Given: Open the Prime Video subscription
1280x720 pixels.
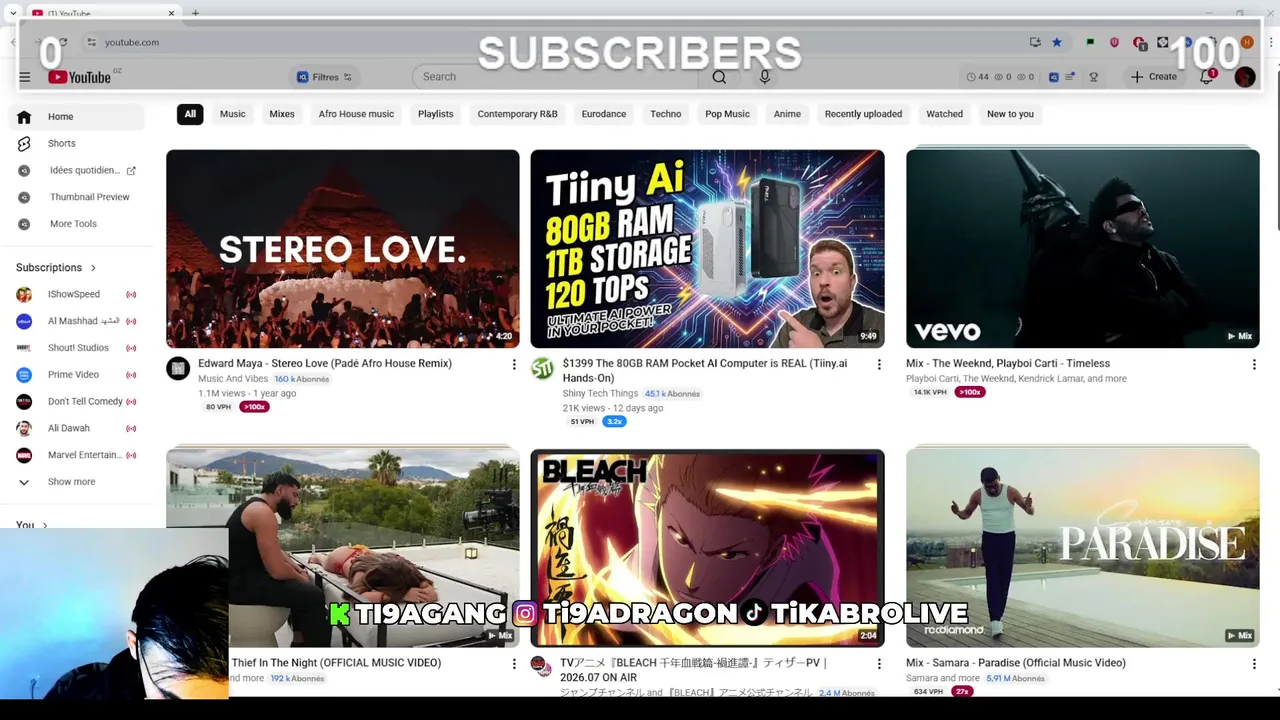Looking at the screenshot, I should pos(77,374).
